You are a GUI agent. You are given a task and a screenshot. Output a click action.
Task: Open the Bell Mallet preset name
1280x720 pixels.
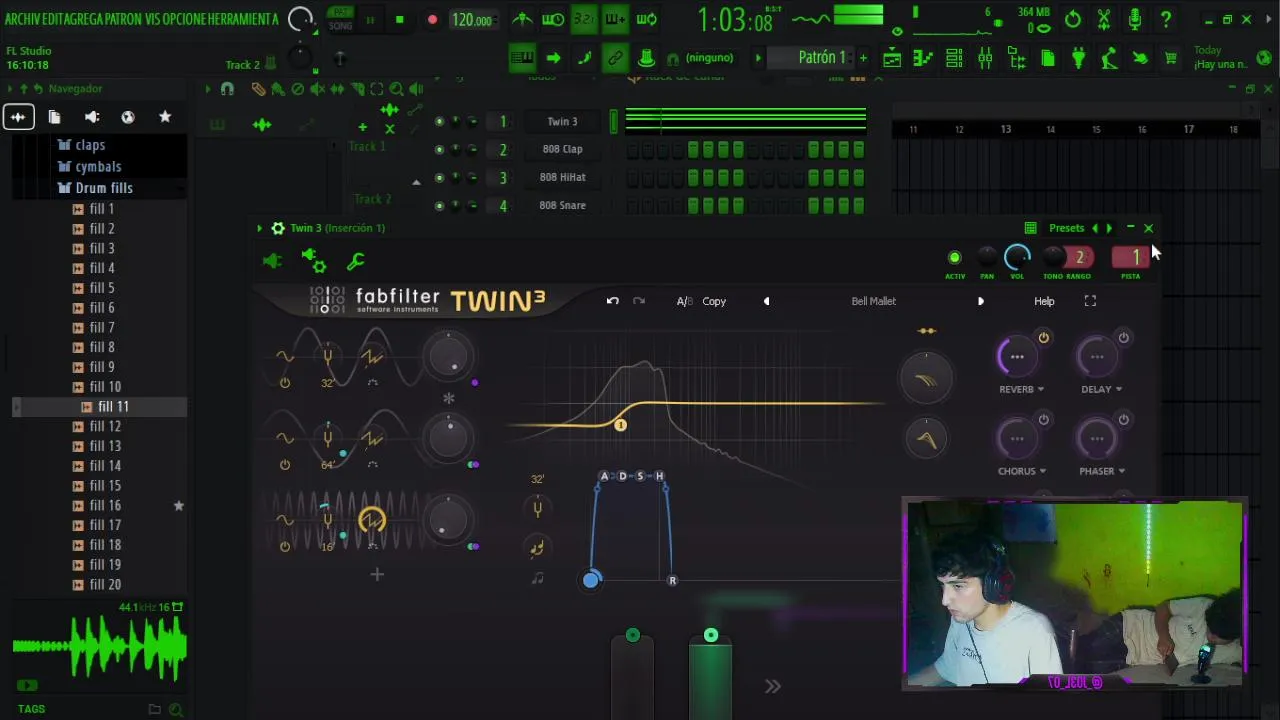click(x=873, y=301)
